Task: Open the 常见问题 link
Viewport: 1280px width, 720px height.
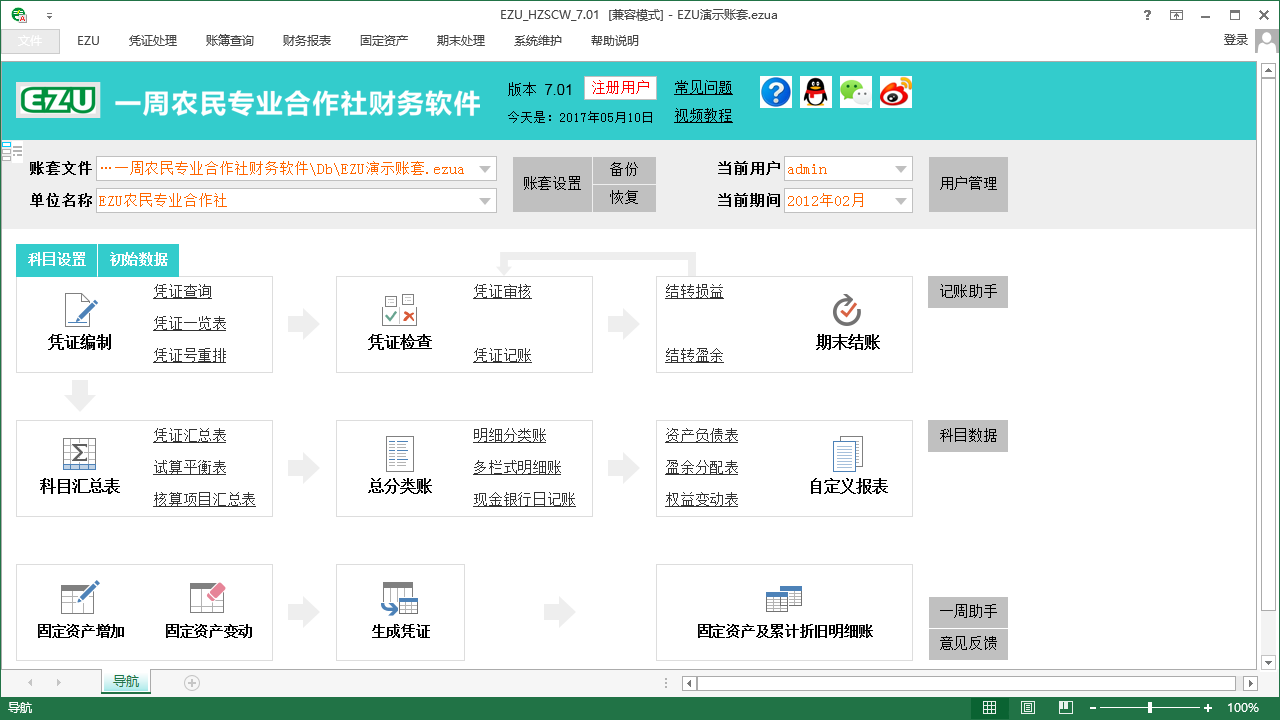Action: (703, 88)
